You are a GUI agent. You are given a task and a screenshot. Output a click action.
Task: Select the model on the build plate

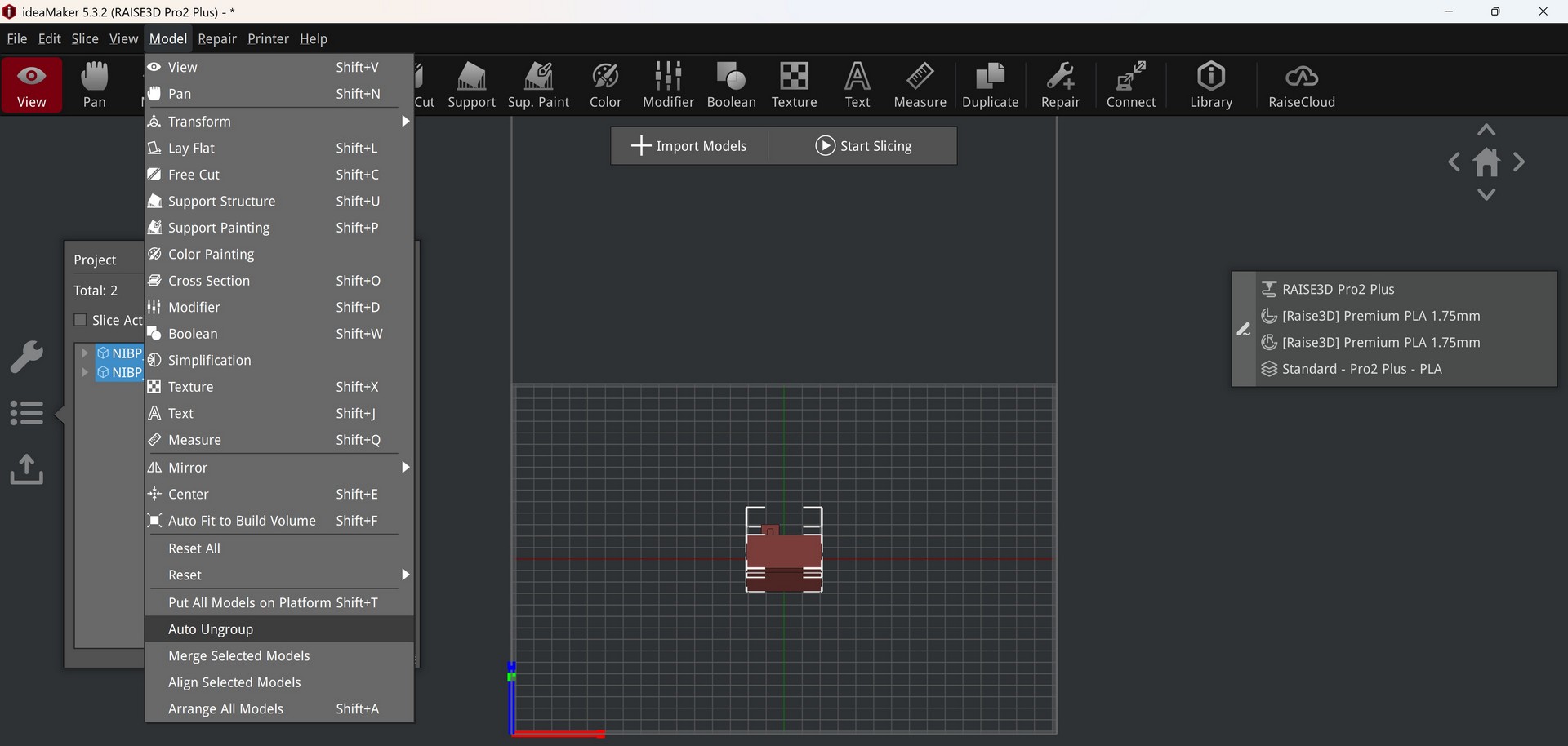[784, 559]
